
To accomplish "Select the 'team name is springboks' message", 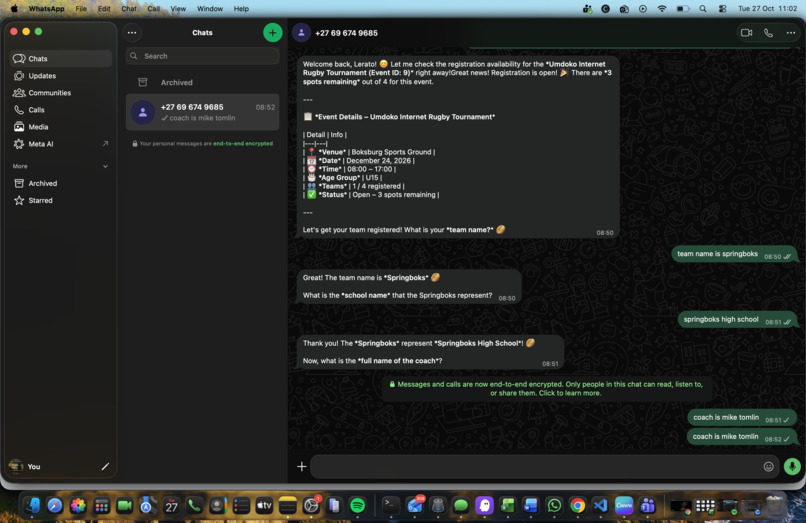I will pyautogui.click(x=734, y=254).
